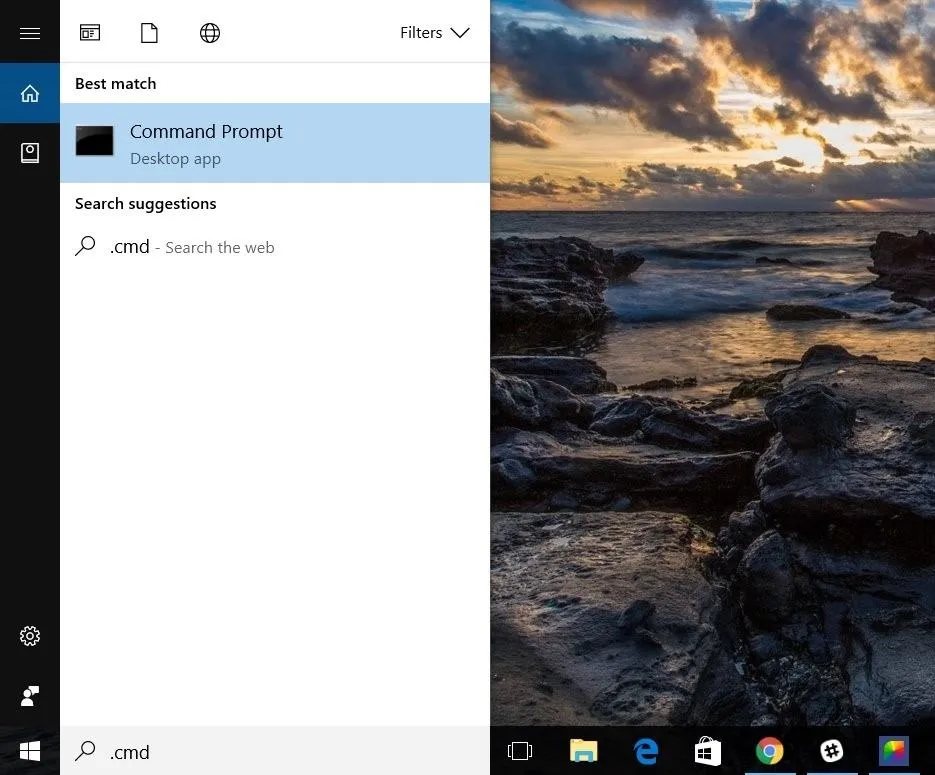
Task: Click the Windows Start button
Action: point(30,751)
